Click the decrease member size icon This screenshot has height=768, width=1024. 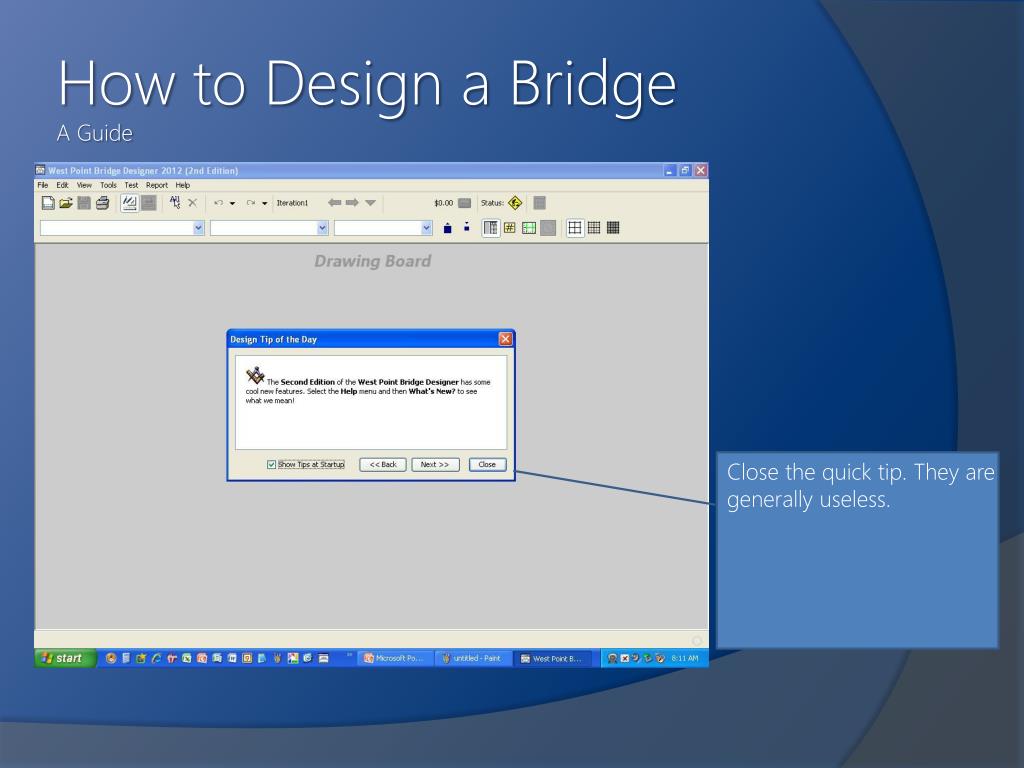pyautogui.click(x=466, y=227)
